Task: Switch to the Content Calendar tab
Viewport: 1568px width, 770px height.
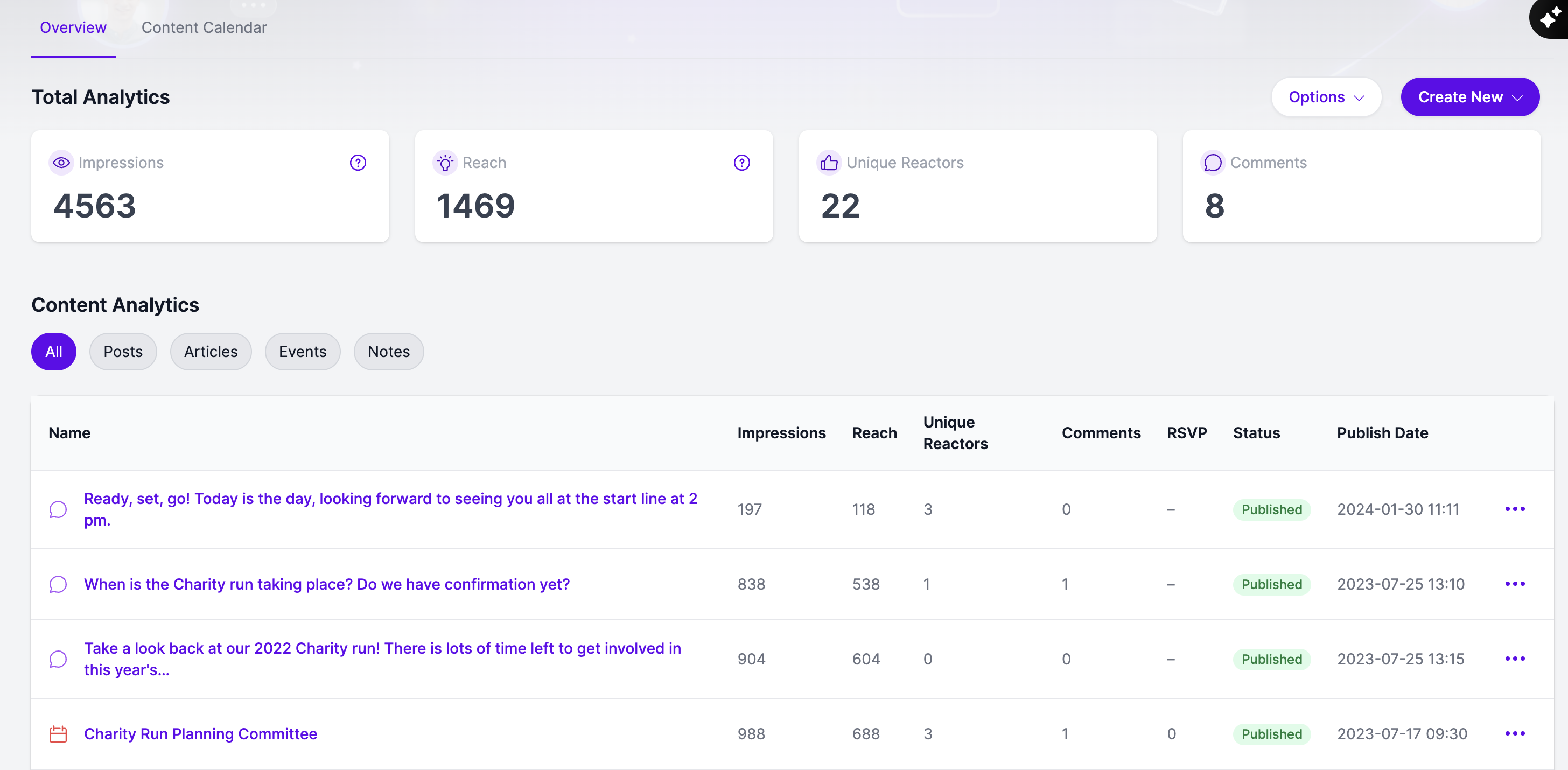Action: 204,27
